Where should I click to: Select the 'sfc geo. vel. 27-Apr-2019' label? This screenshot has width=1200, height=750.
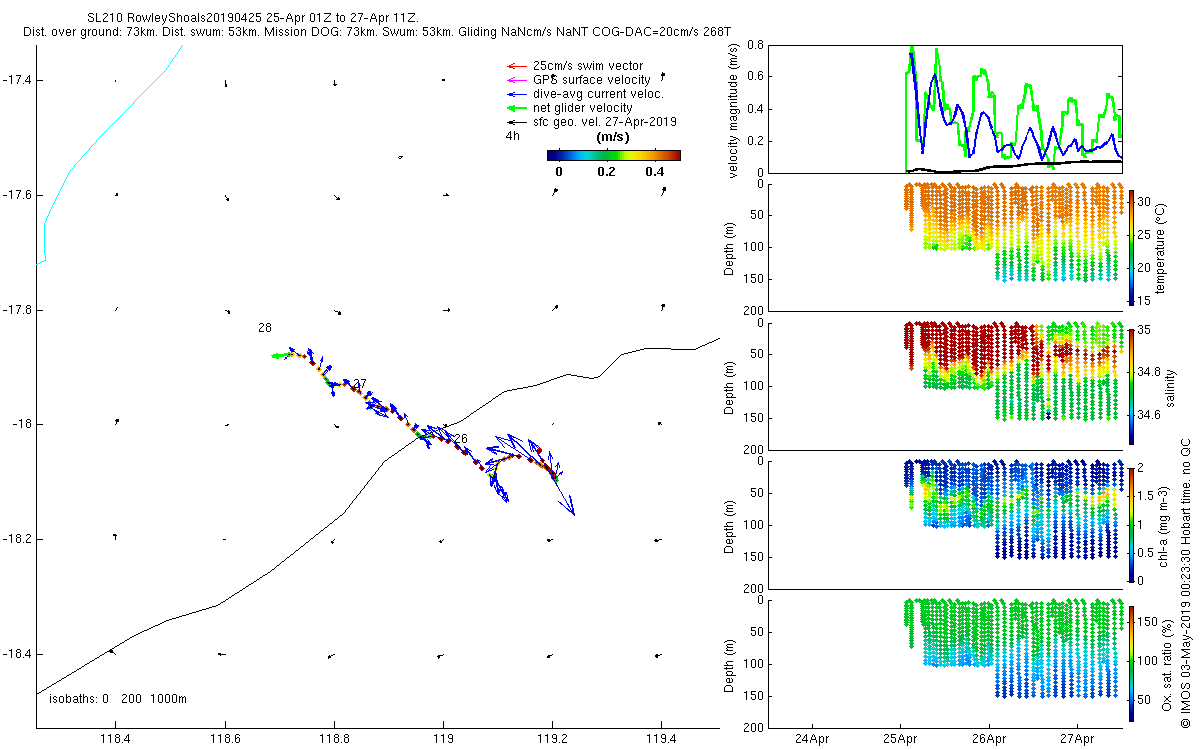[605, 121]
